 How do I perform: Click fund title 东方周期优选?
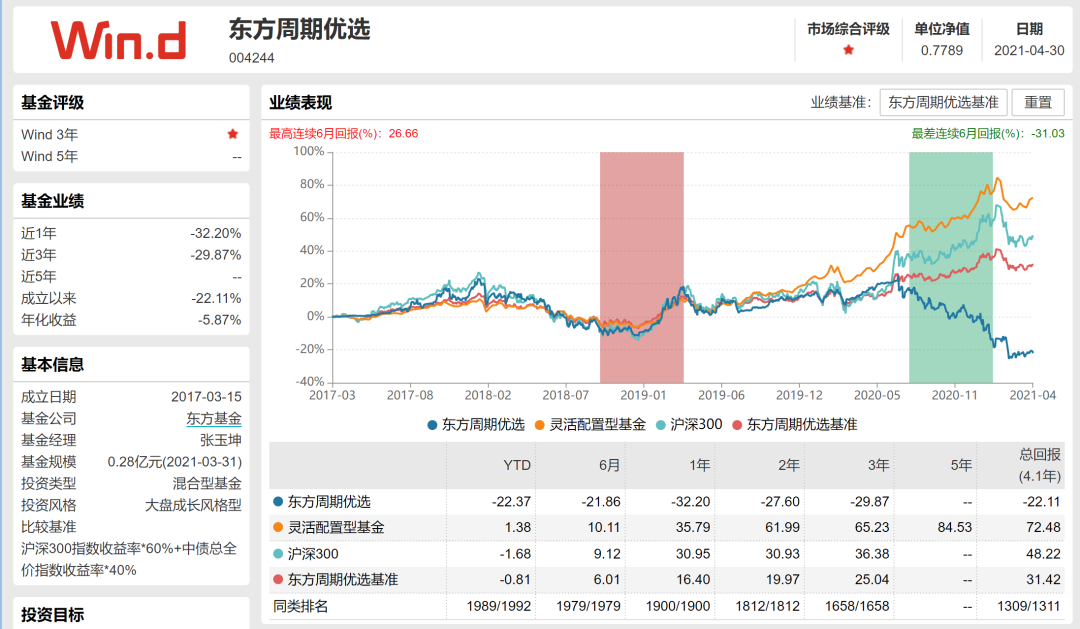(x=300, y=30)
